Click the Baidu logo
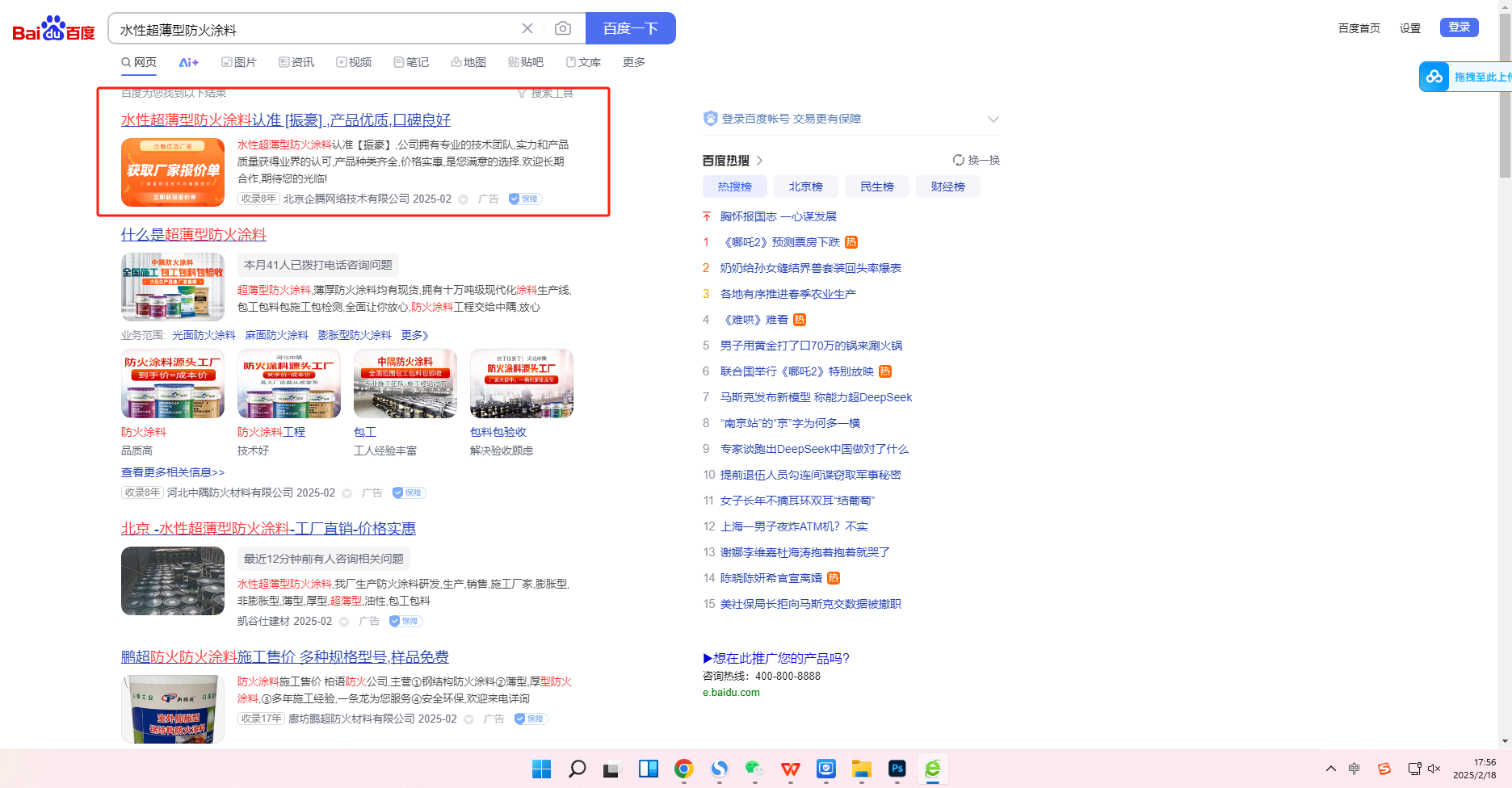 (x=53, y=29)
